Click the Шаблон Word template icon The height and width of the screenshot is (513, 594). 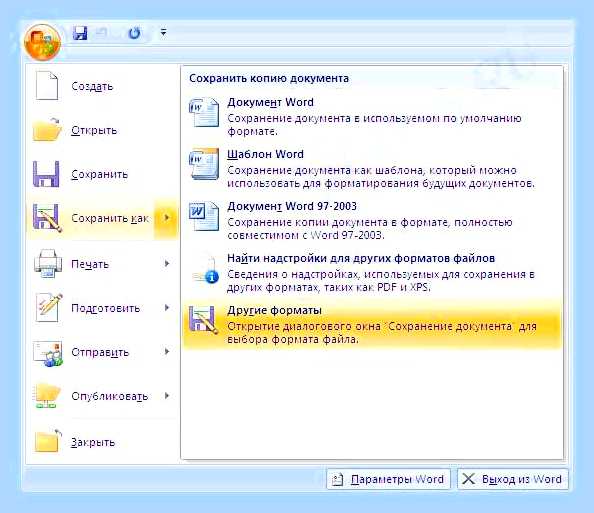pos(204,164)
